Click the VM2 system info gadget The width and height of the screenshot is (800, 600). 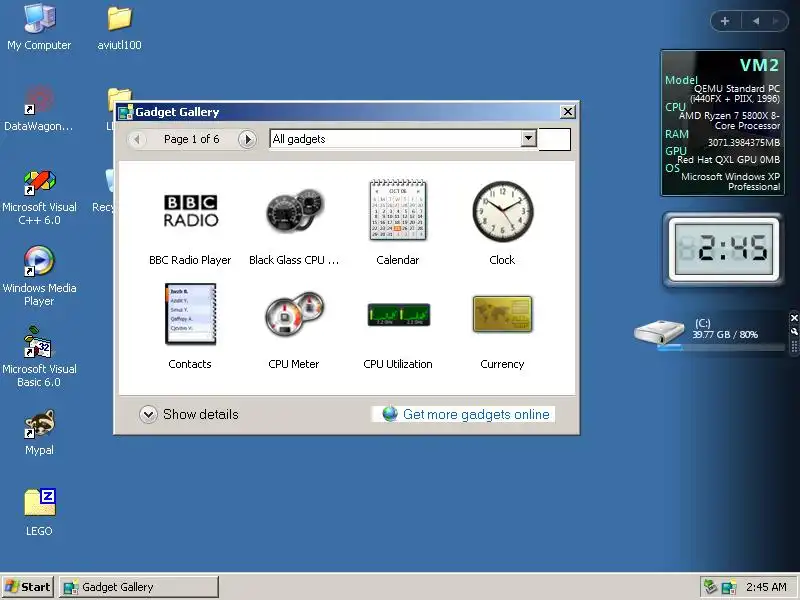tap(722, 123)
